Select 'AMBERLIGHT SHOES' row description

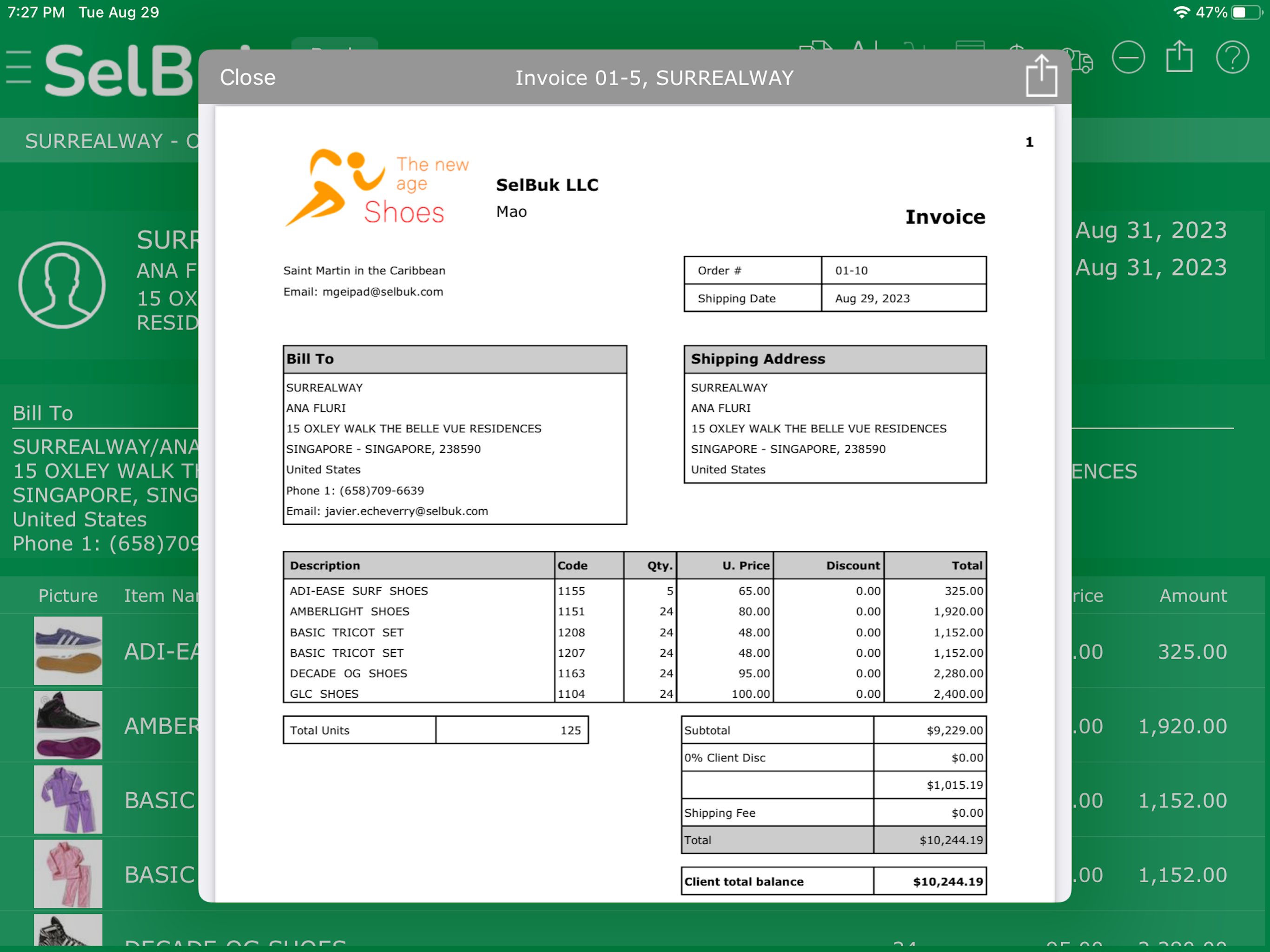click(349, 612)
